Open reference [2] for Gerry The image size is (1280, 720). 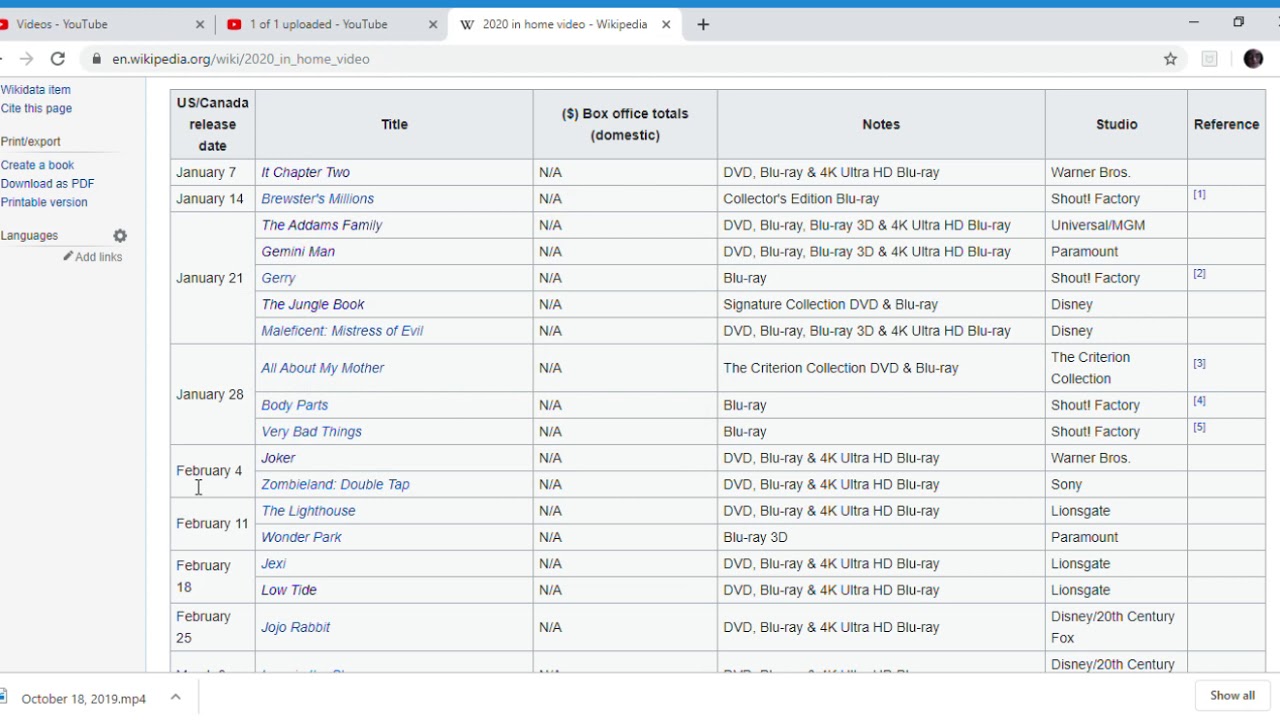pyautogui.click(x=1199, y=273)
